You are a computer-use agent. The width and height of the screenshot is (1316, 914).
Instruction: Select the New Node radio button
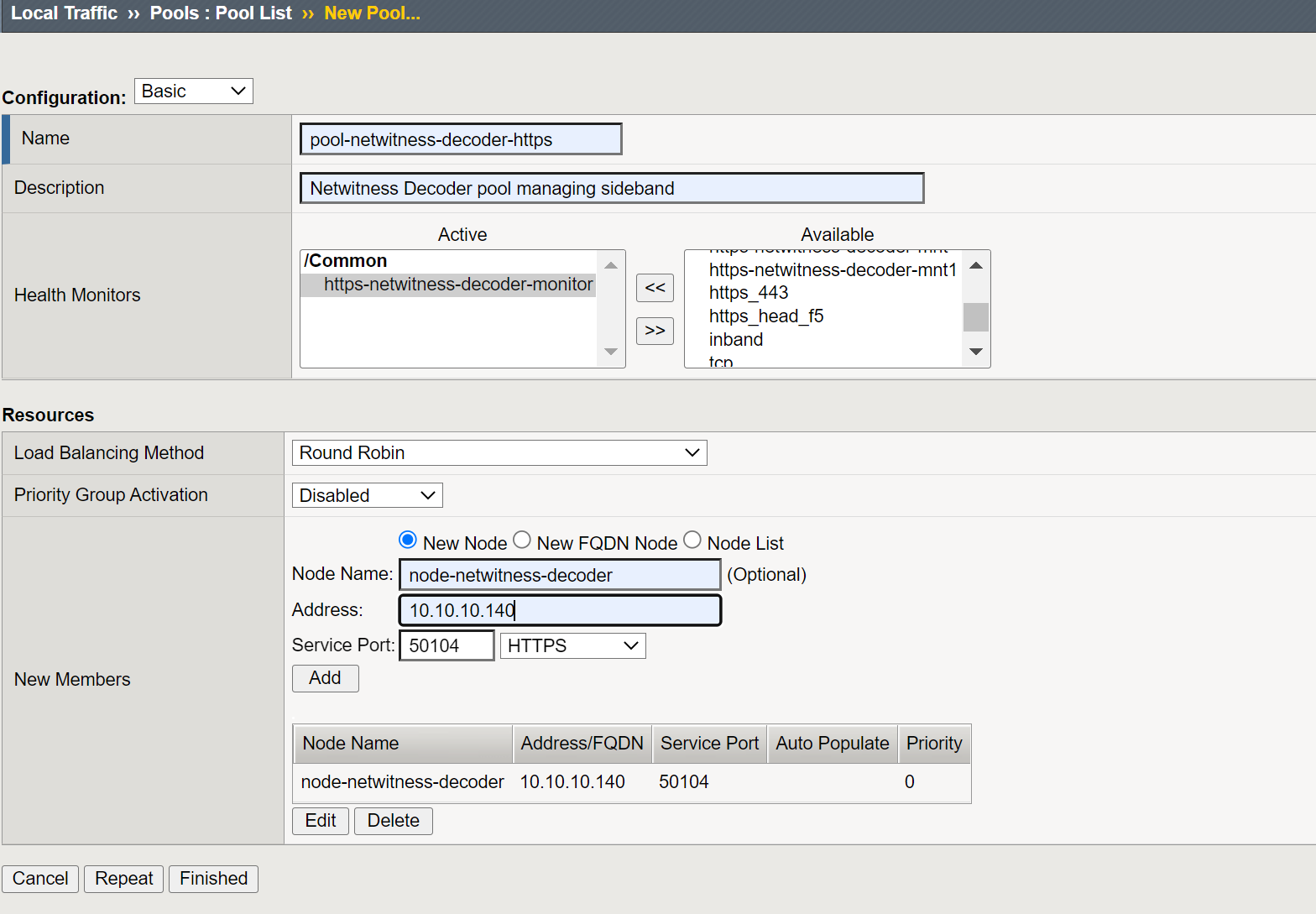pyautogui.click(x=408, y=540)
